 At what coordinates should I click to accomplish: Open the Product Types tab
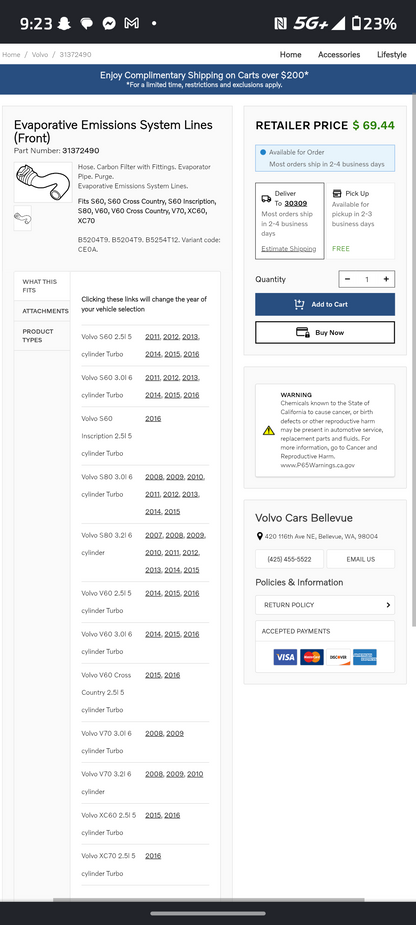point(42,336)
